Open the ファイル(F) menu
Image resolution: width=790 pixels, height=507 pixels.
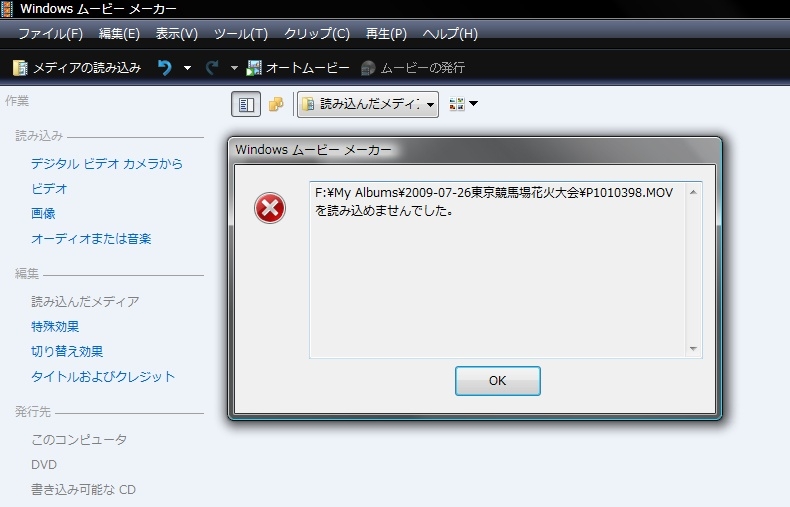pos(50,34)
